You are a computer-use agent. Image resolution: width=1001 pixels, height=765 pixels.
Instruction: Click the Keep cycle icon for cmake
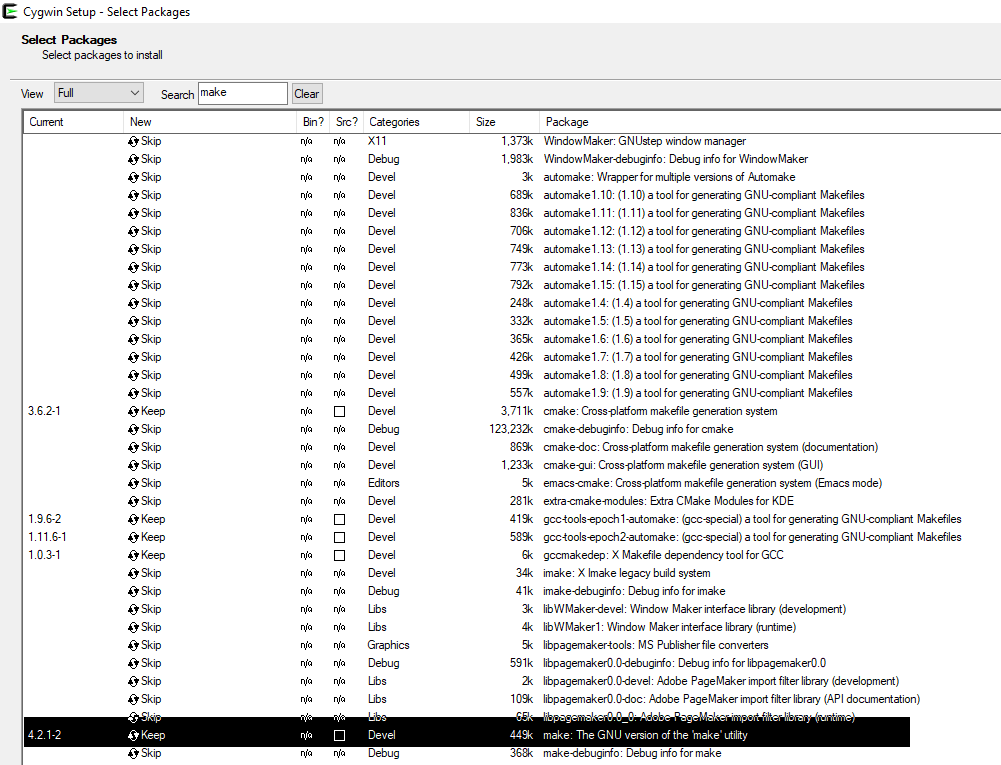[x=133, y=411]
